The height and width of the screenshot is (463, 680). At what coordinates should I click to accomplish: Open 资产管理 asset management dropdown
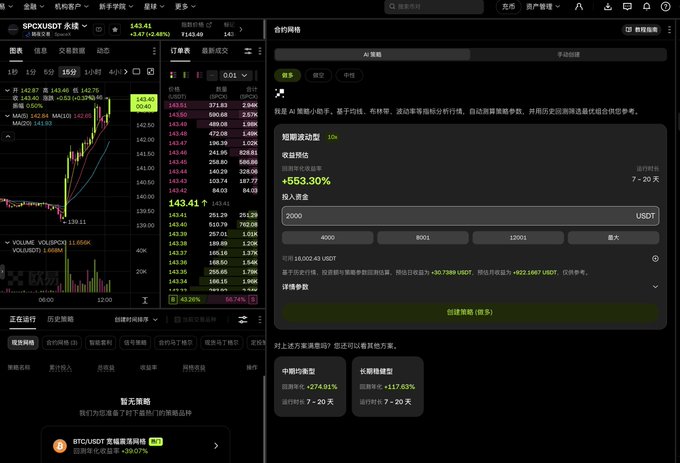543,7
